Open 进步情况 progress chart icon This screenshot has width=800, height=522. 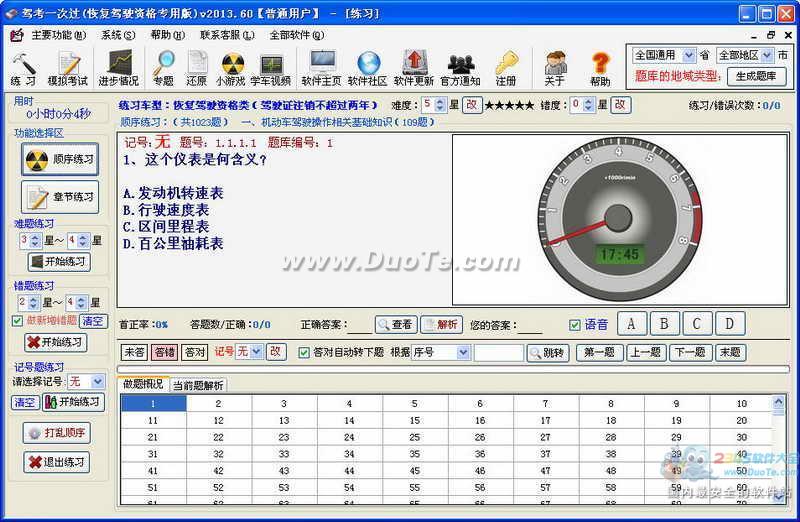pyautogui.click(x=119, y=66)
